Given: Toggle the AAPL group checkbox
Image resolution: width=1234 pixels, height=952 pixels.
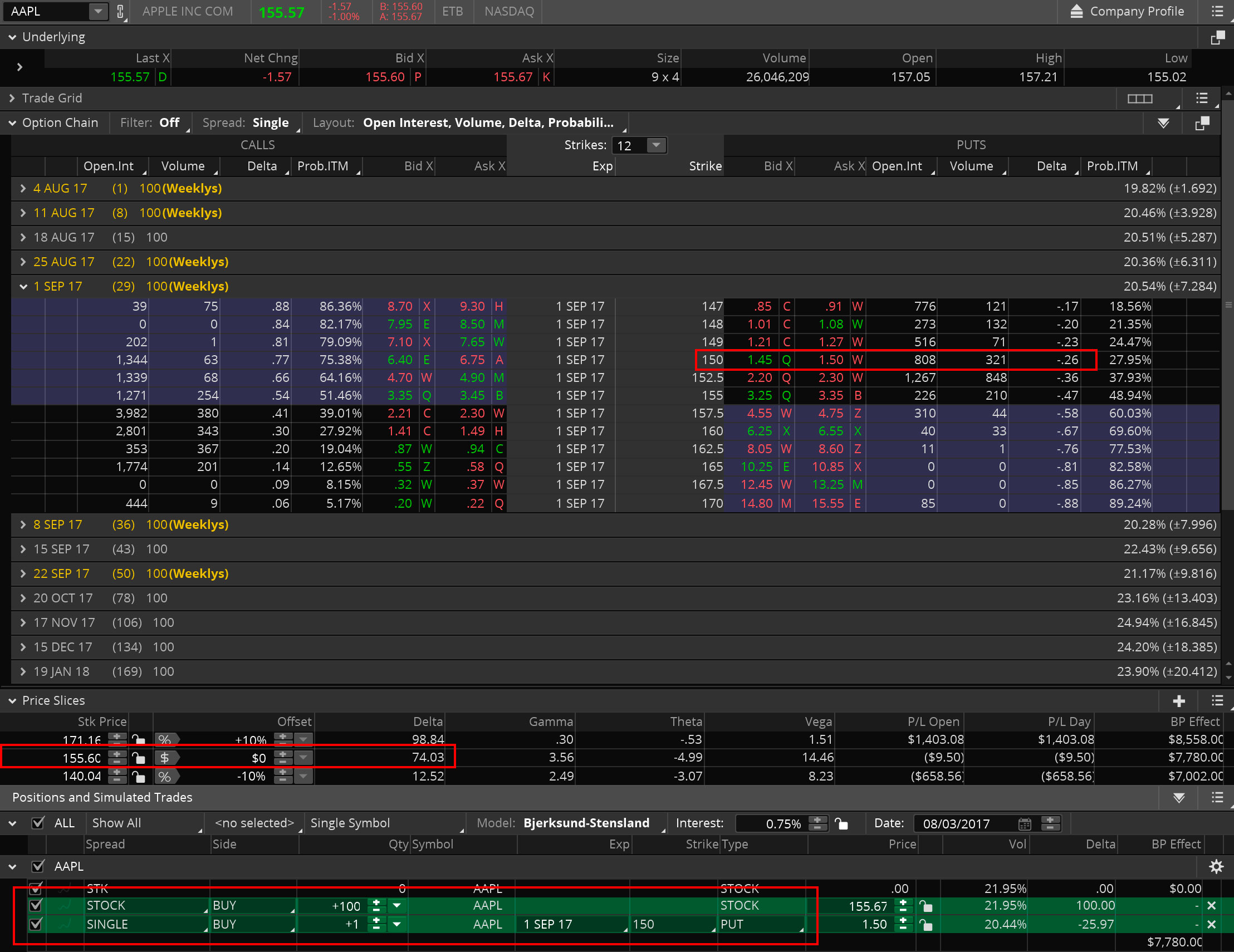Looking at the screenshot, I should [x=38, y=867].
